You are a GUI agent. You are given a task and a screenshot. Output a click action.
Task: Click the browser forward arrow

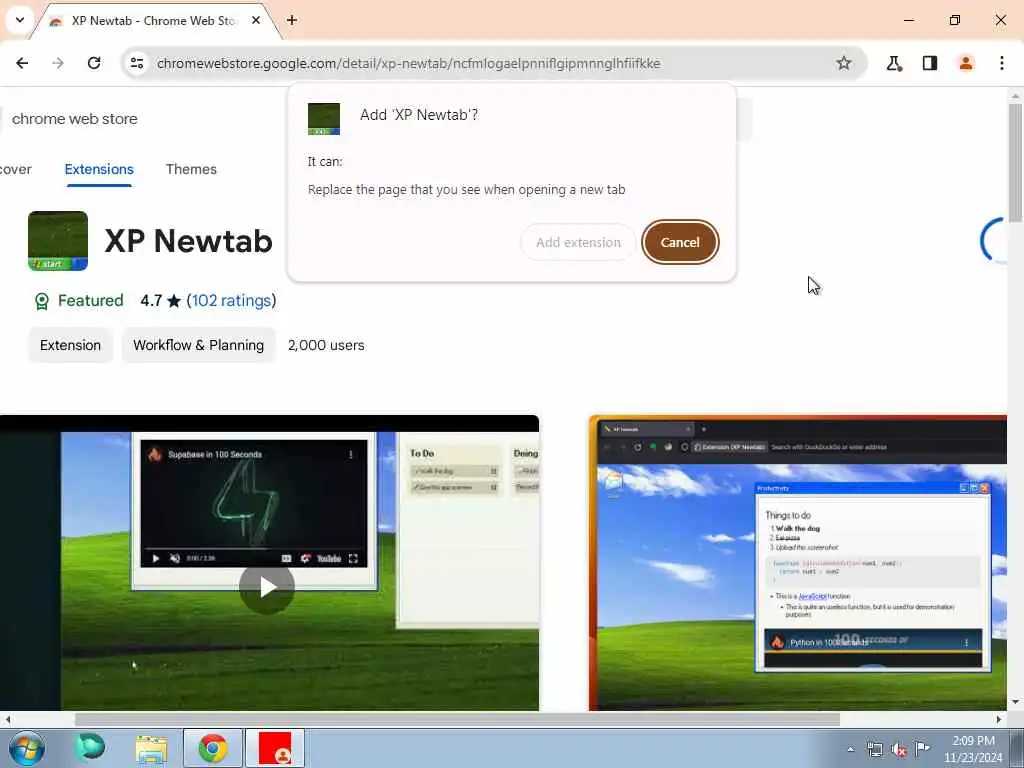(58, 63)
